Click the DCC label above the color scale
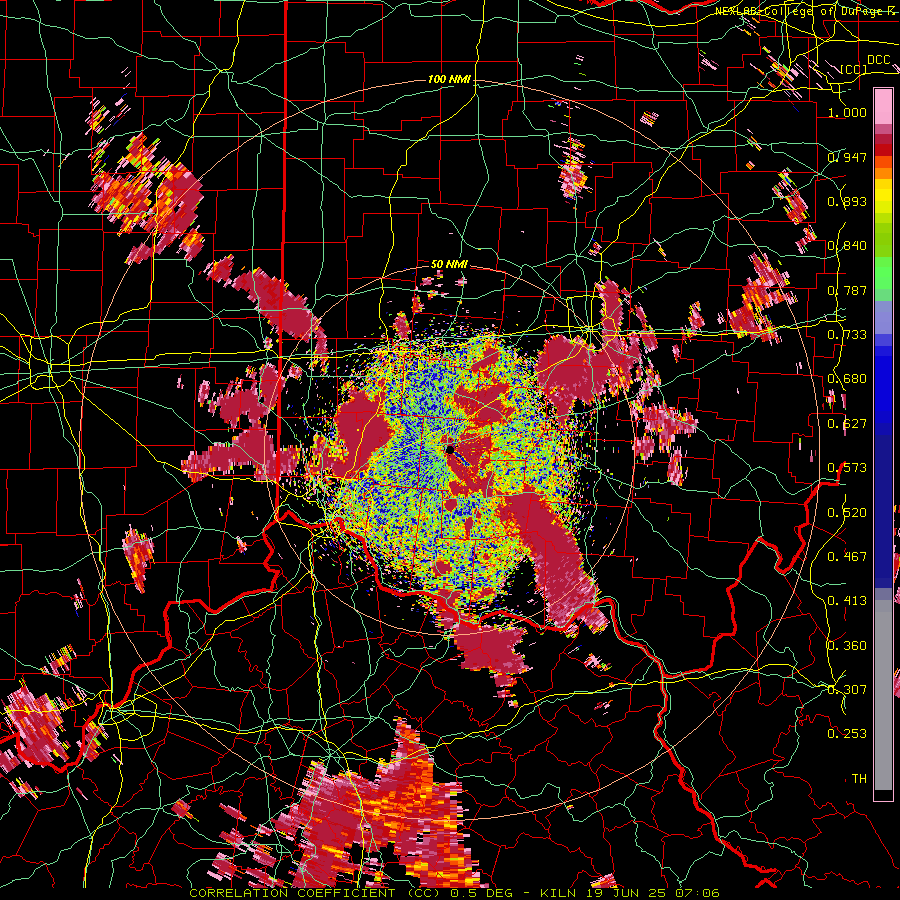This screenshot has height=900, width=900. click(878, 60)
